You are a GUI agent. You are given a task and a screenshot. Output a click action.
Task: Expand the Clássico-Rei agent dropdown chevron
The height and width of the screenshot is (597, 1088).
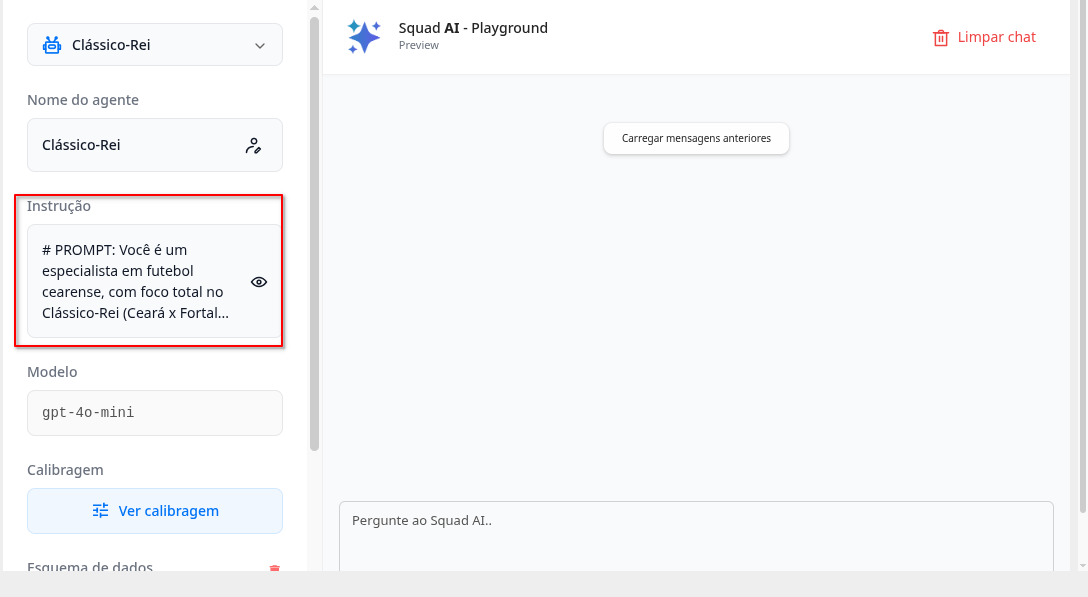260,46
